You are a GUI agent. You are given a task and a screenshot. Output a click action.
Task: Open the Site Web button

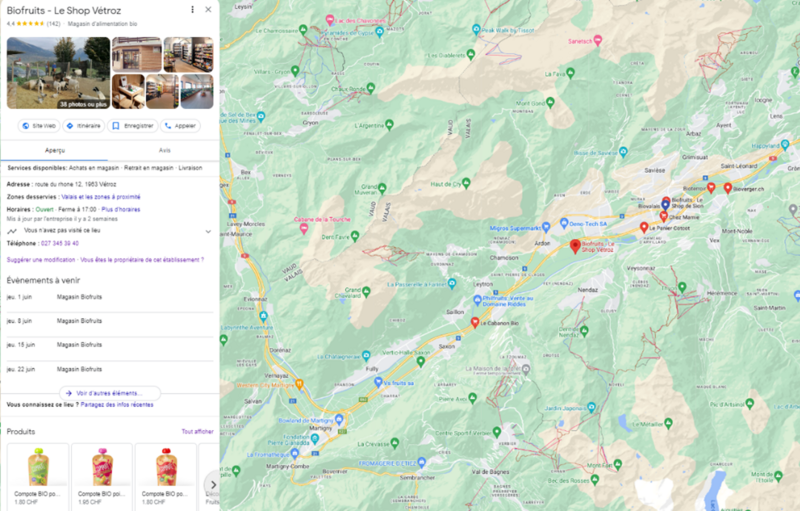coord(39,126)
